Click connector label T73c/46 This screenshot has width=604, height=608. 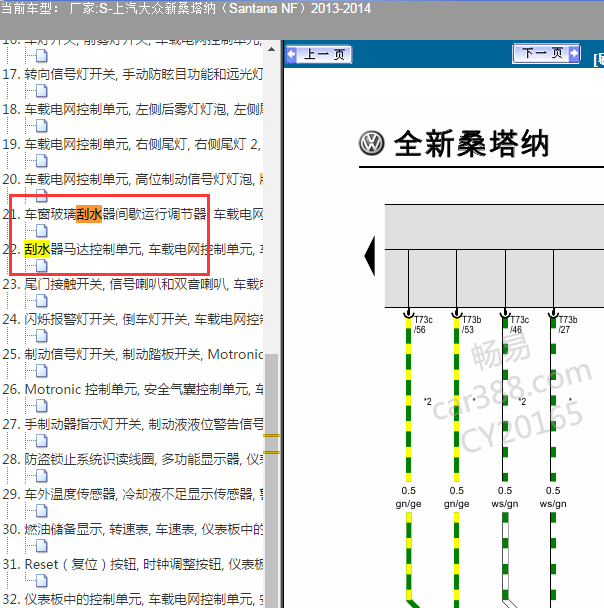pos(519,325)
